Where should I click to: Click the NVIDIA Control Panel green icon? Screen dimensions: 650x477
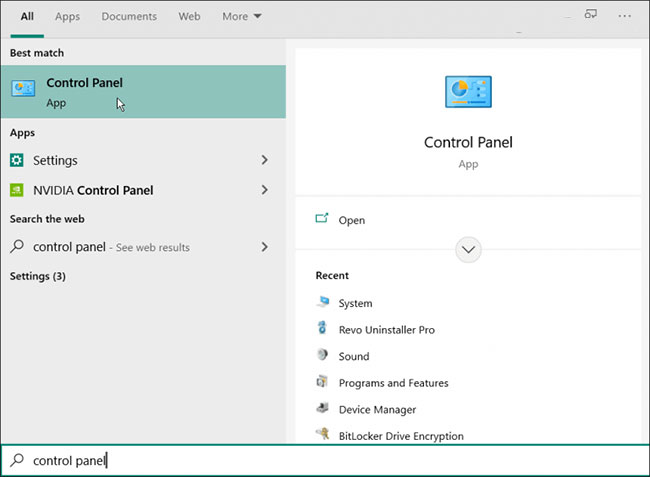pos(17,190)
